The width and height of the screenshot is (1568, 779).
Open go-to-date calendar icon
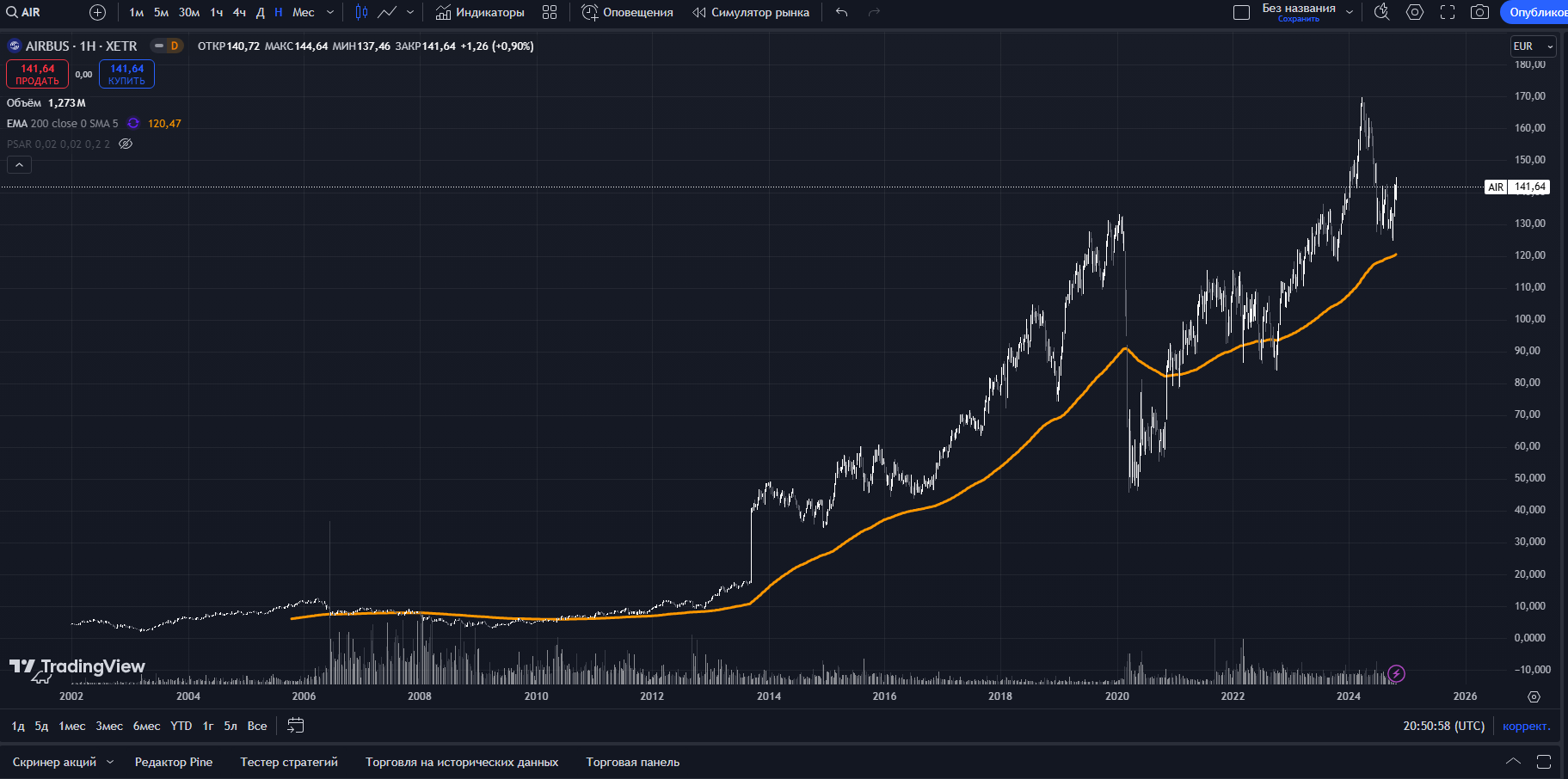click(x=295, y=727)
